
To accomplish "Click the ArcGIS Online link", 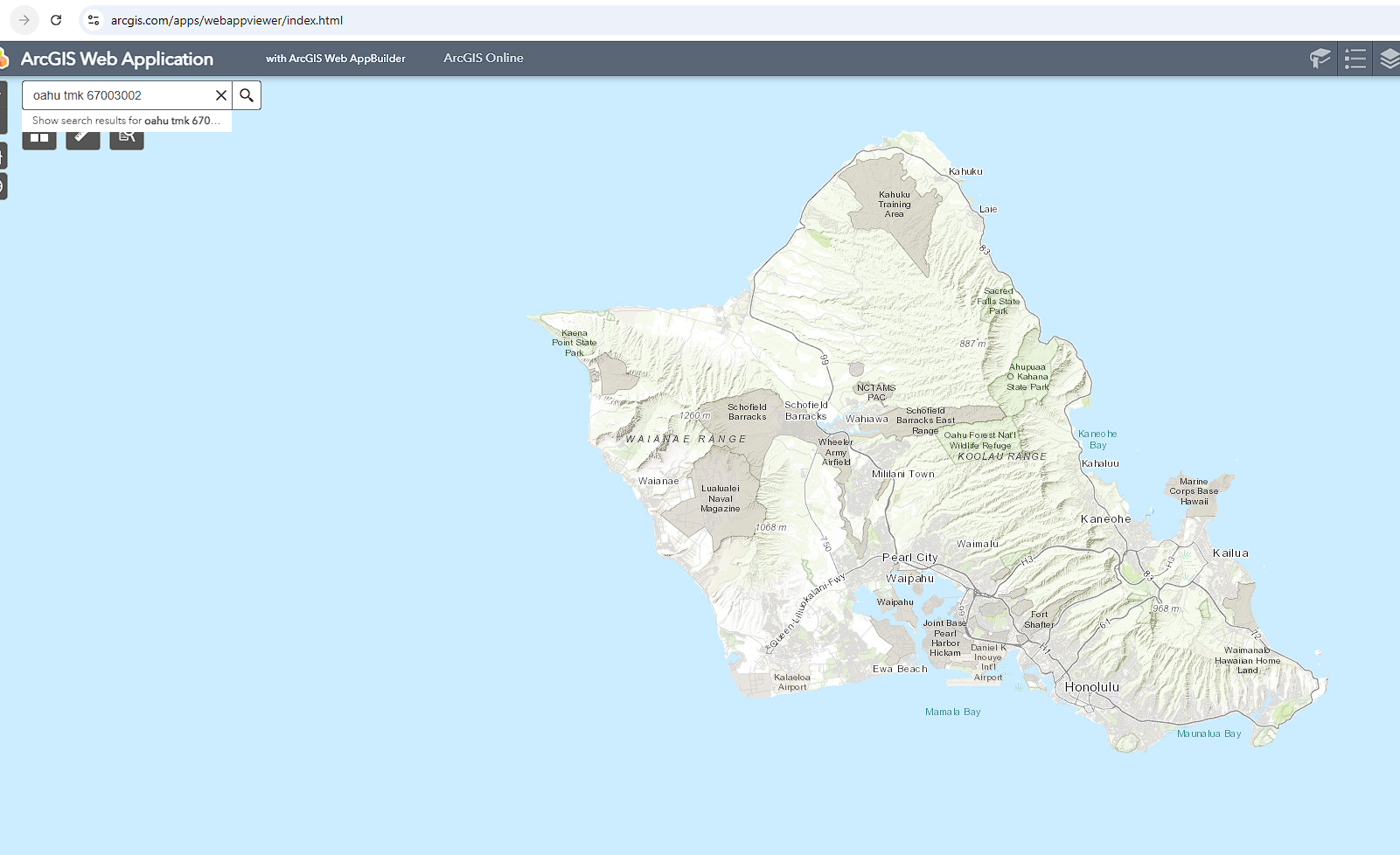I will point(483,58).
